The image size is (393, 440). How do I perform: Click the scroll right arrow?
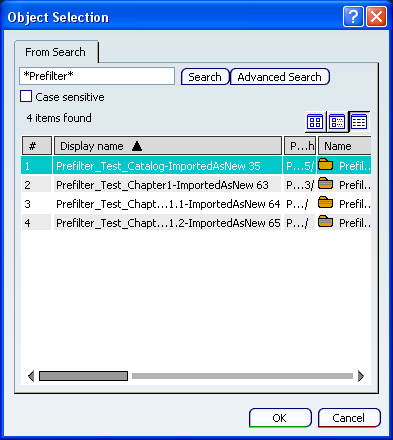[x=361, y=376]
